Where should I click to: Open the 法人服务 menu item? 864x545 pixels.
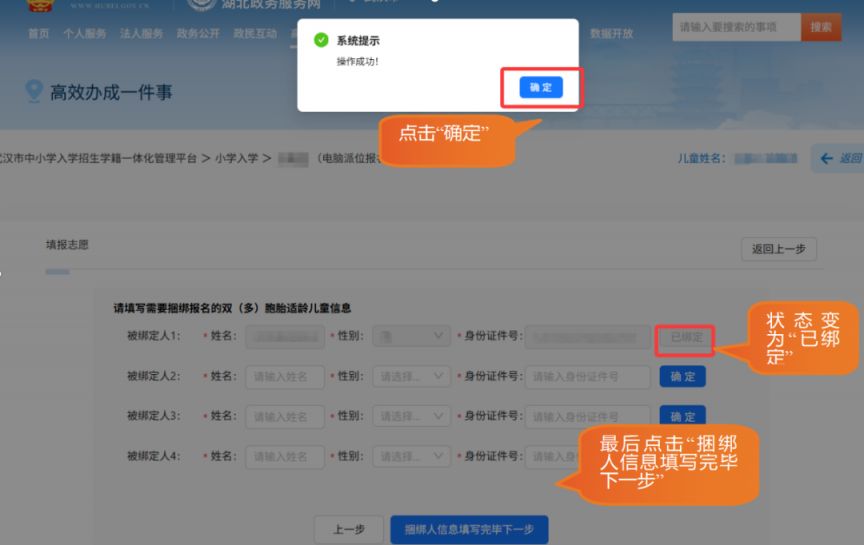(142, 34)
